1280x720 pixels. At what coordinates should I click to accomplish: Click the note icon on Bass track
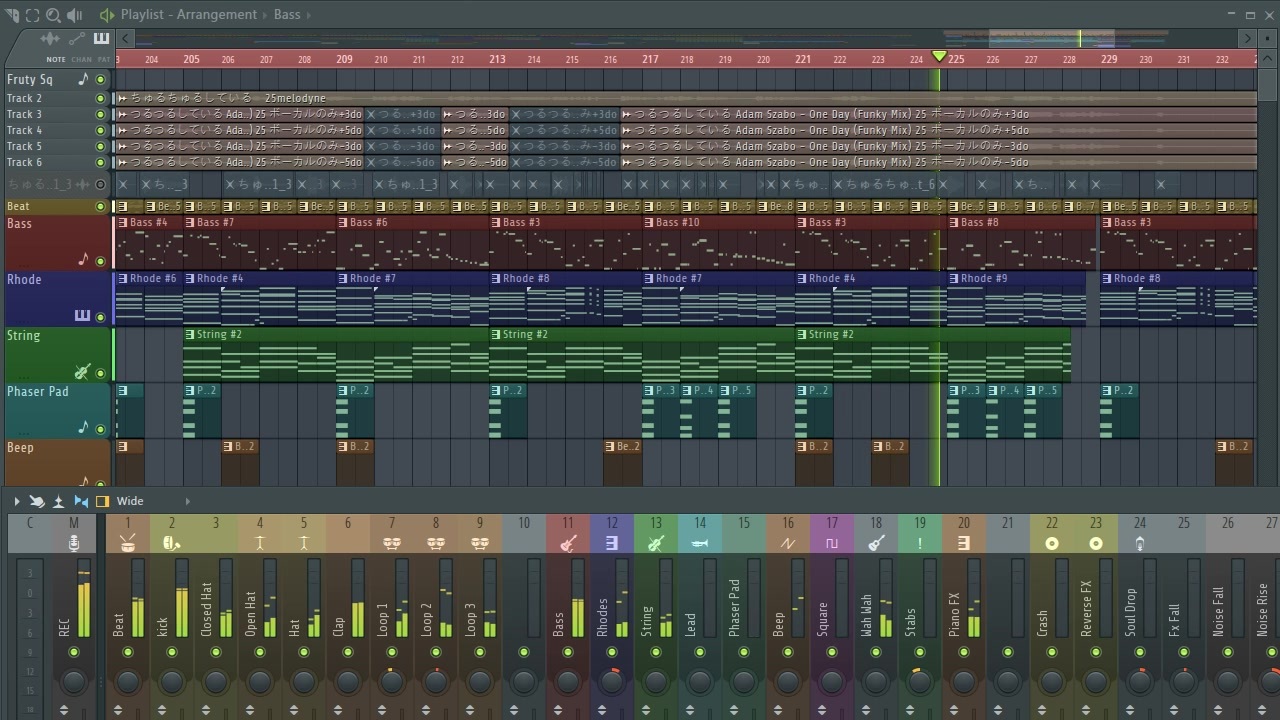click(83, 260)
